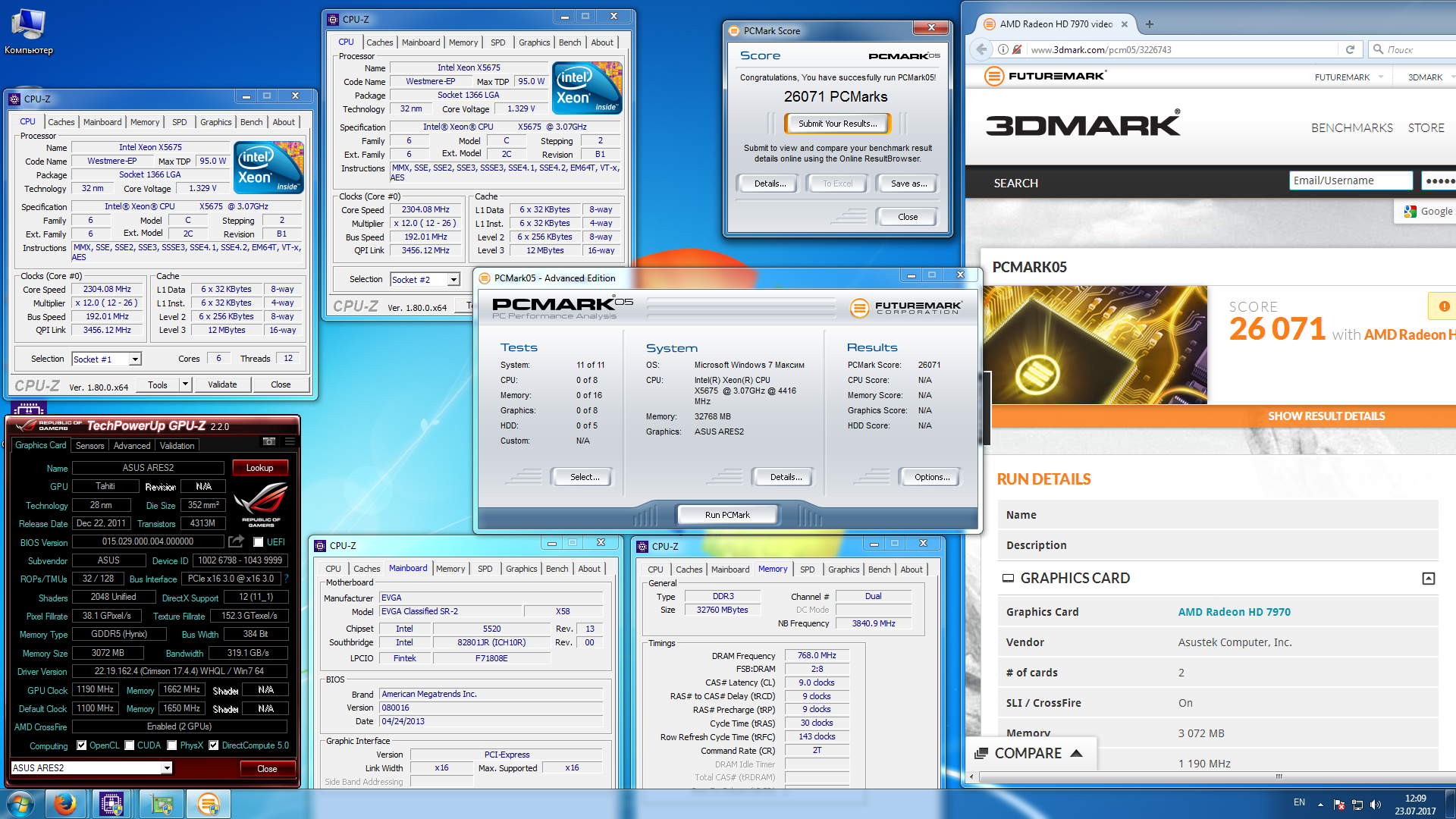The image size is (1456, 819).
Task: Expand the COMPARE panel arrow
Action: [x=1076, y=753]
